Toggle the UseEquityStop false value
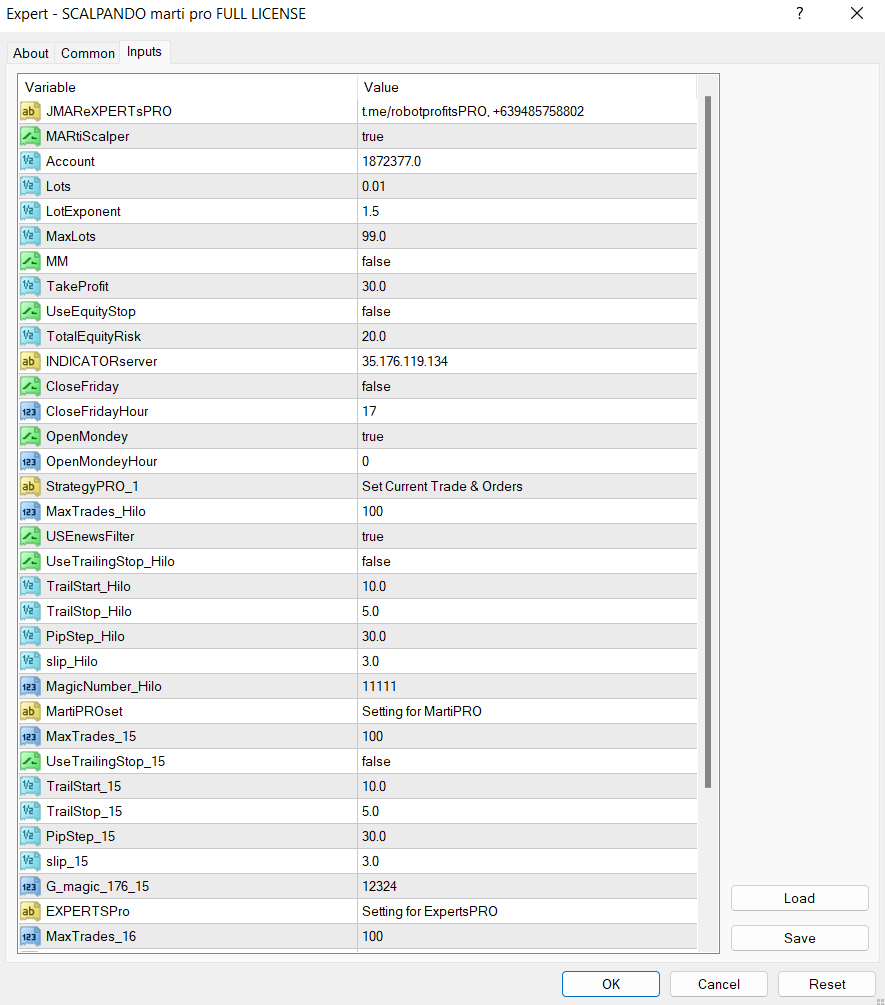 [x=376, y=311]
